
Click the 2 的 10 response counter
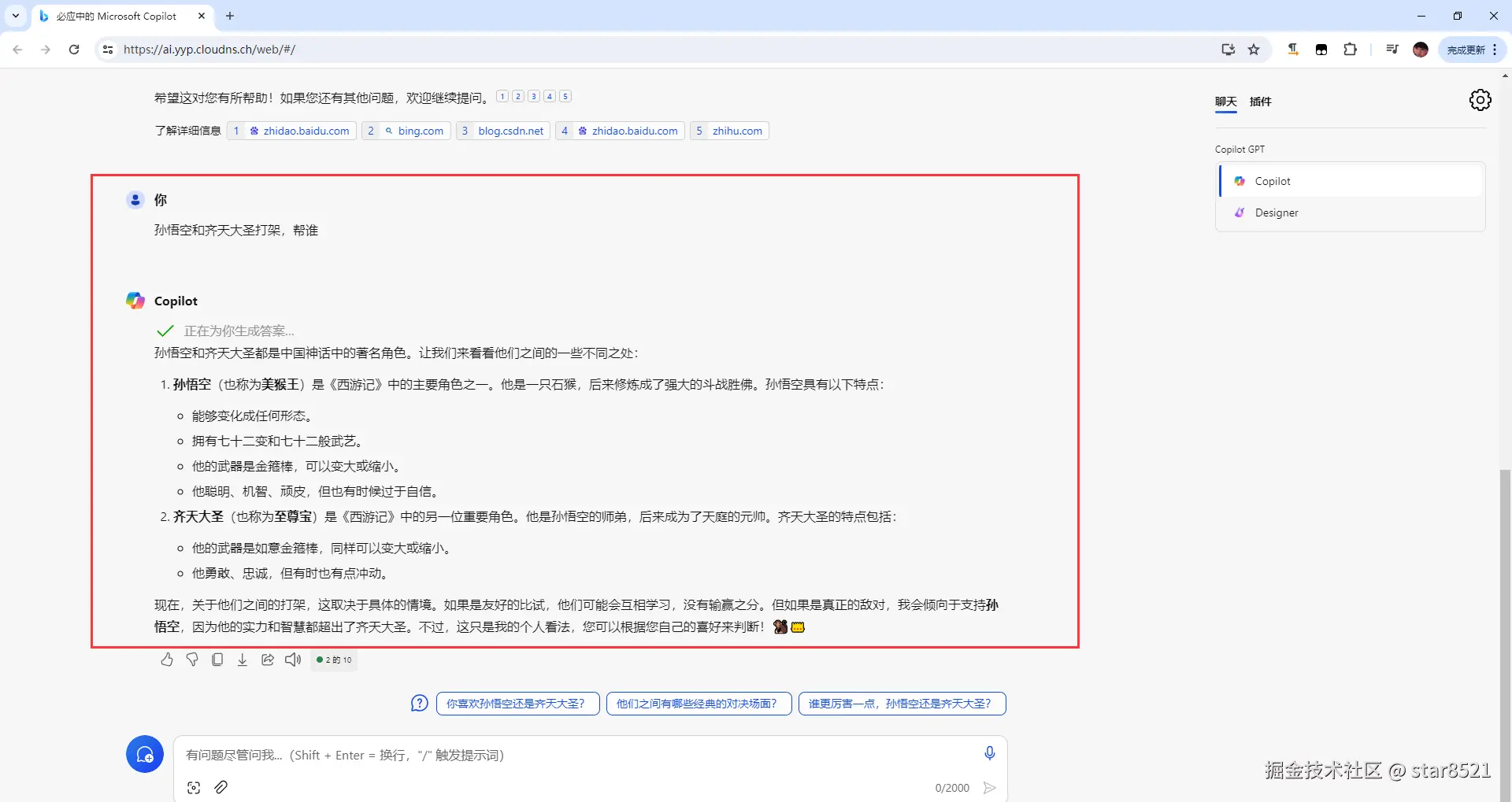[x=334, y=660]
